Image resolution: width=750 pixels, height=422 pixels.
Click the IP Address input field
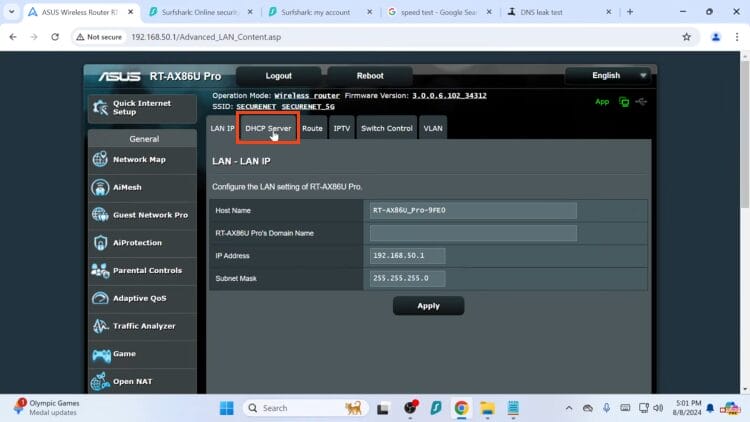[407, 256]
